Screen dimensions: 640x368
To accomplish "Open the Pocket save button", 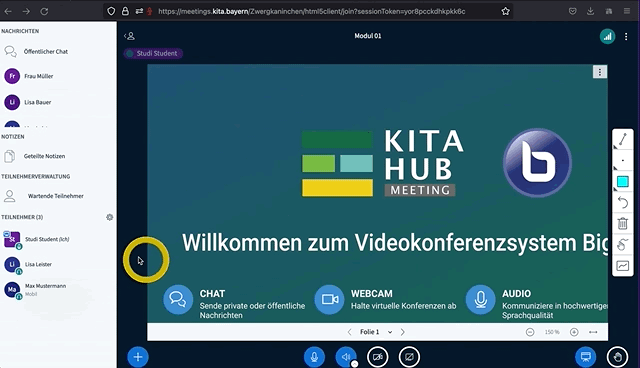I will pyautogui.click(x=572, y=11).
